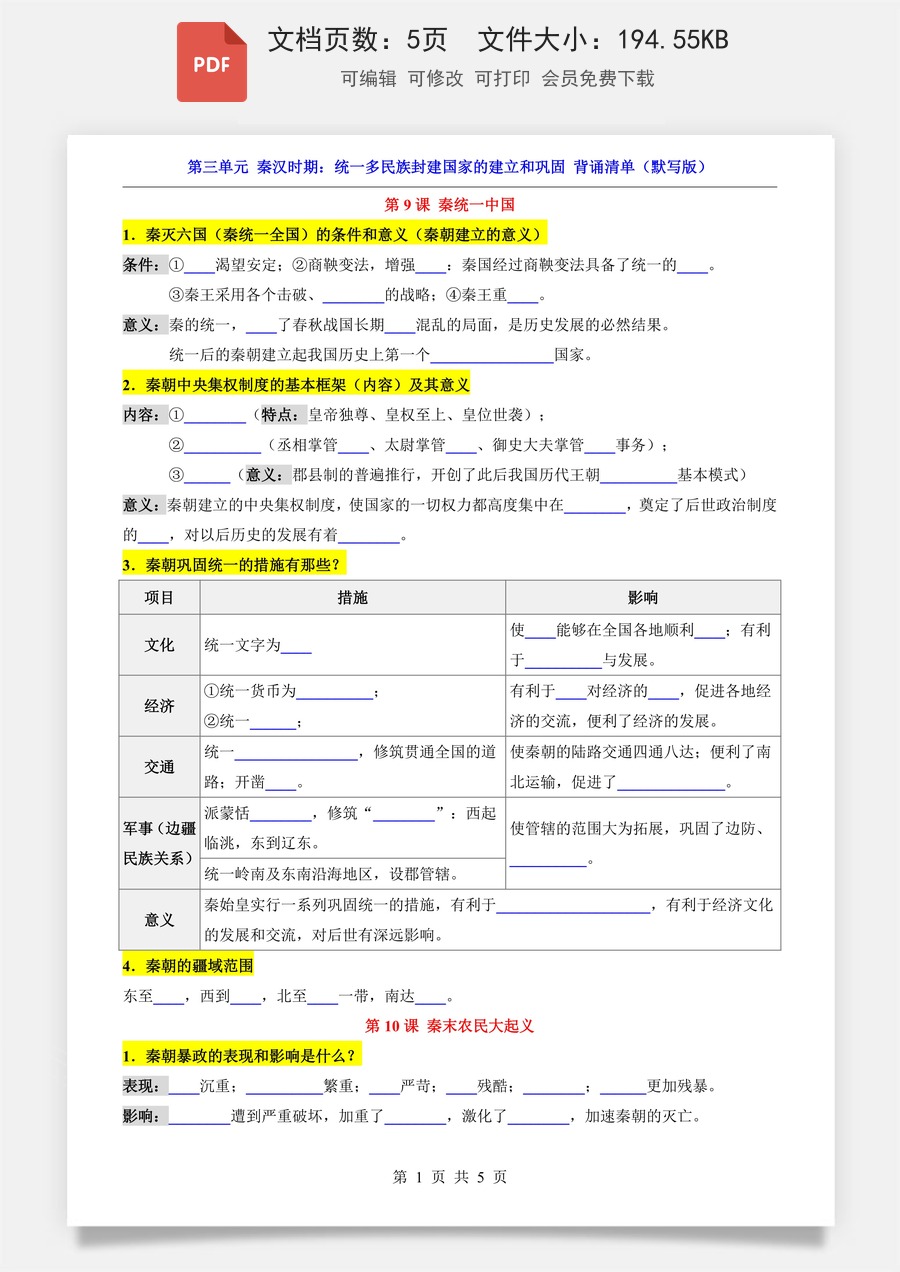The height and width of the screenshot is (1272, 900).
Task: Click the '文档页数:5页' page count text
Action: 357,40
